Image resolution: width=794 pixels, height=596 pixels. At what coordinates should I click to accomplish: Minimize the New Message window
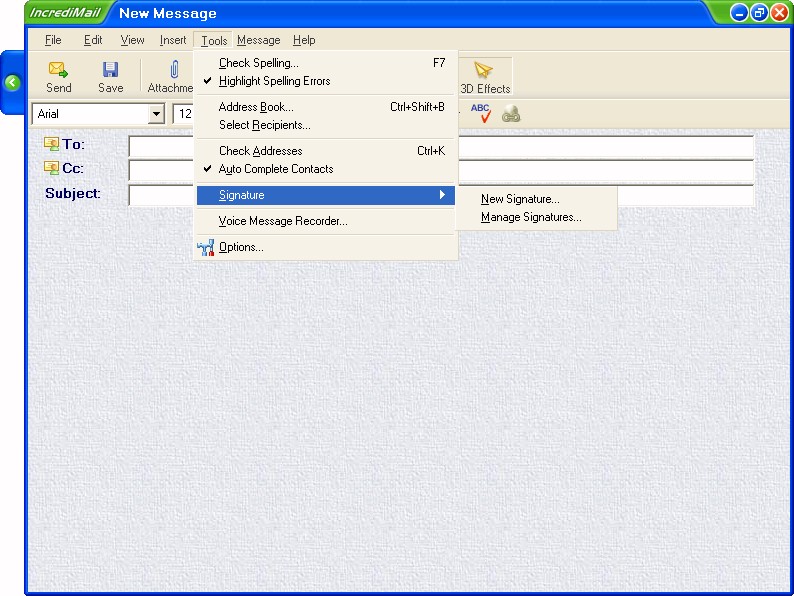(739, 13)
